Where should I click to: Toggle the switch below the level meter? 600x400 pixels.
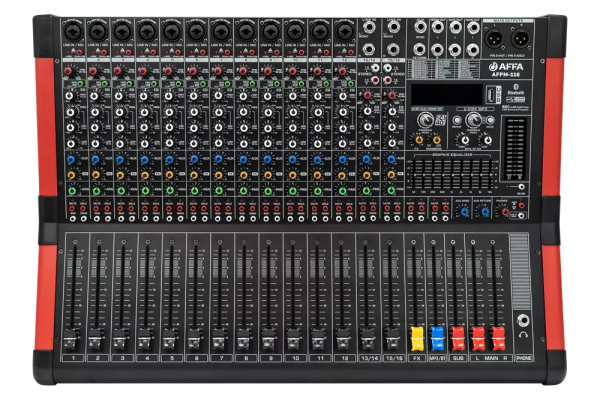point(521,187)
